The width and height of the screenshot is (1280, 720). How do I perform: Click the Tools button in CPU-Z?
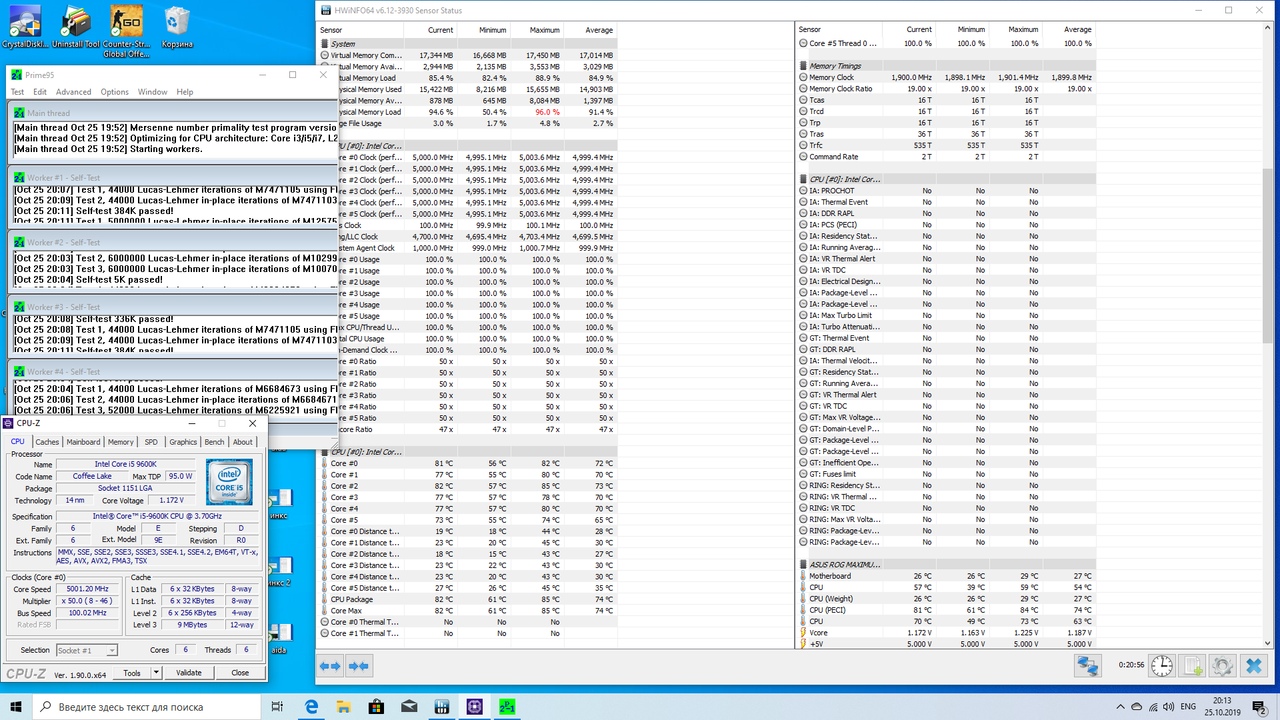pos(132,673)
